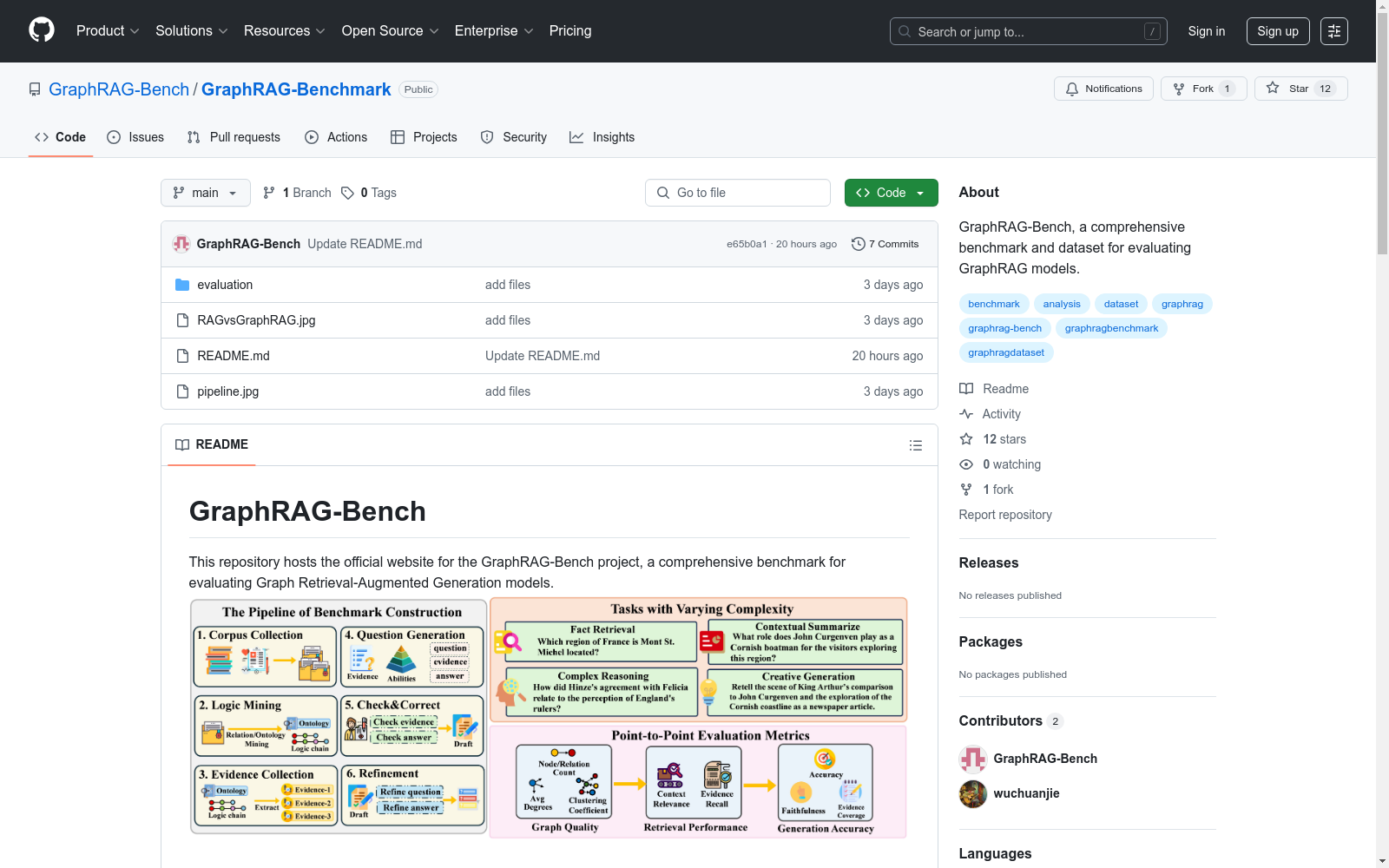Click the repository icon beside GraphRAG-Bench owner
This screenshot has height=868, width=1389.
point(35,89)
